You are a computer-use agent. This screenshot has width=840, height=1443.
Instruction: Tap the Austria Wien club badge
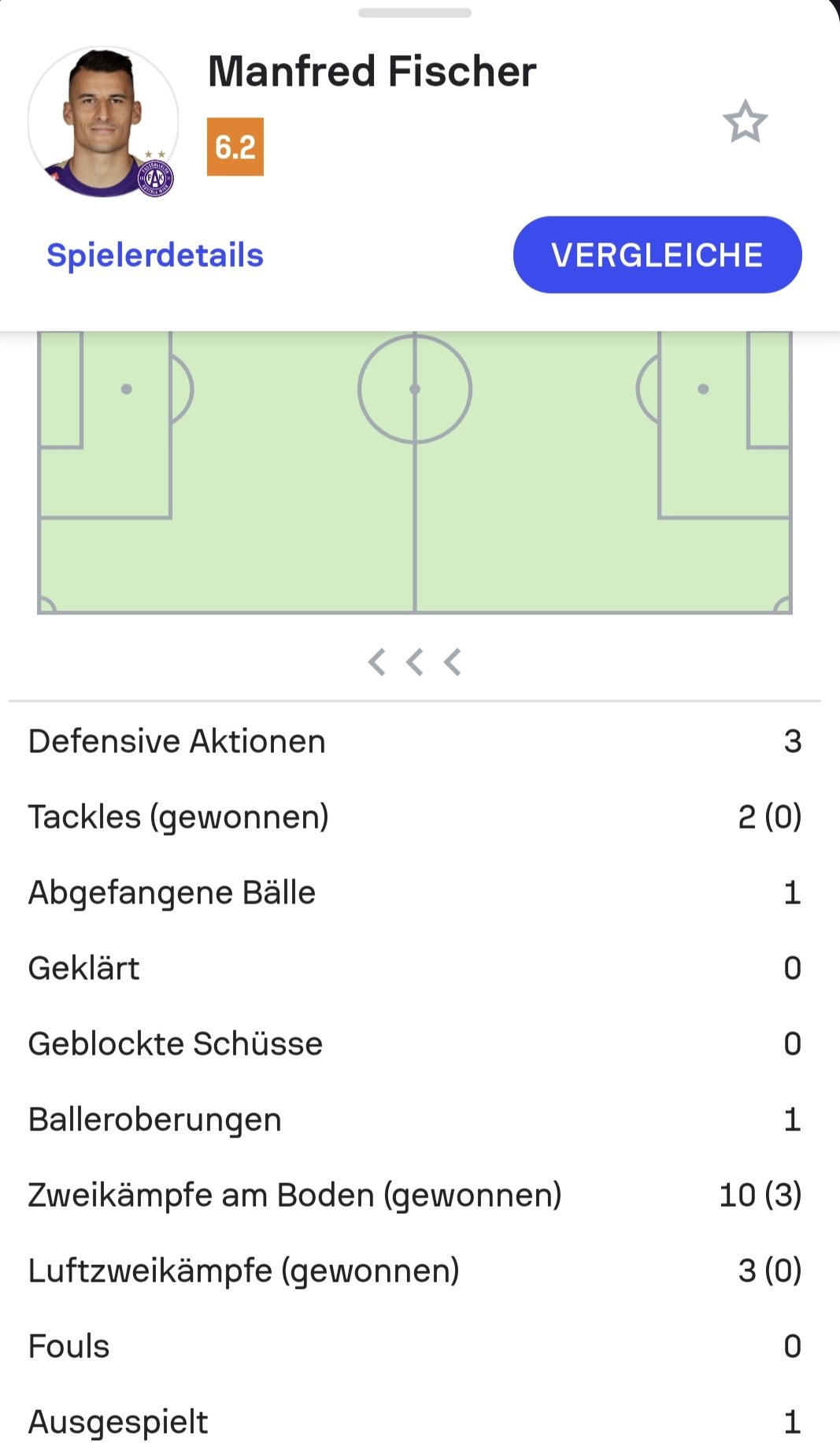155,179
